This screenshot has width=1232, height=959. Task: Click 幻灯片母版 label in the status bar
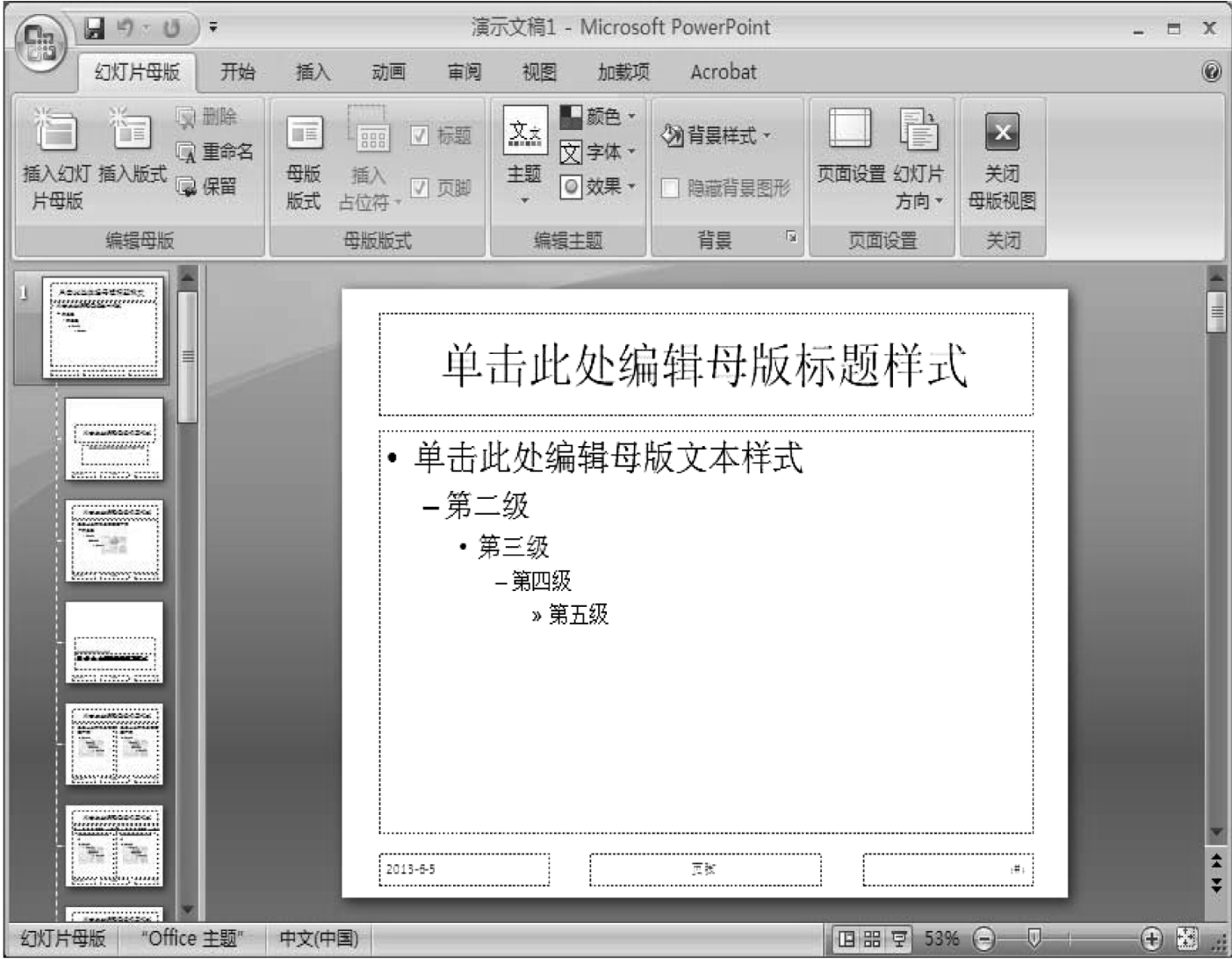click(63, 939)
